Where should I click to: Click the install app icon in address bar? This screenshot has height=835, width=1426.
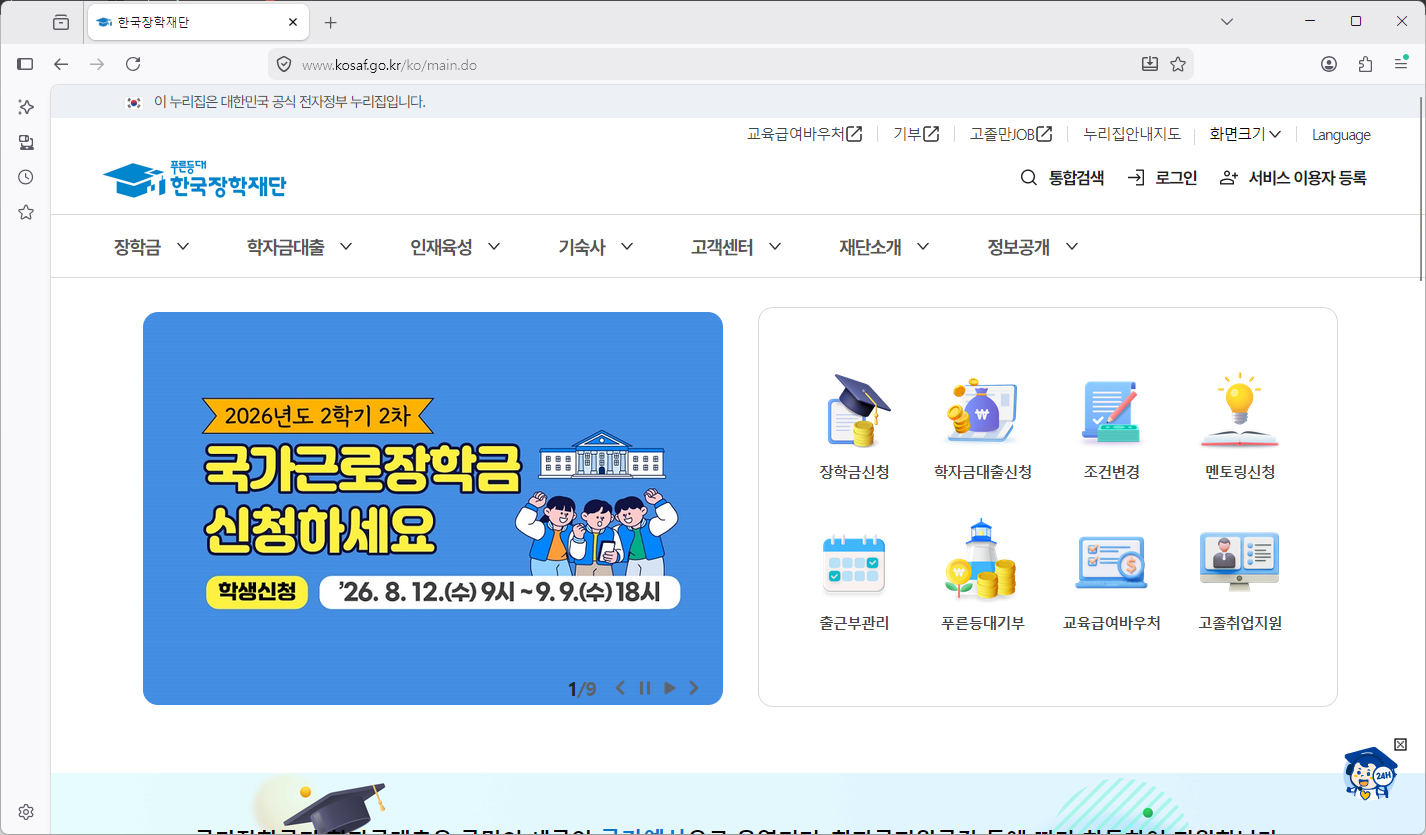click(1150, 64)
